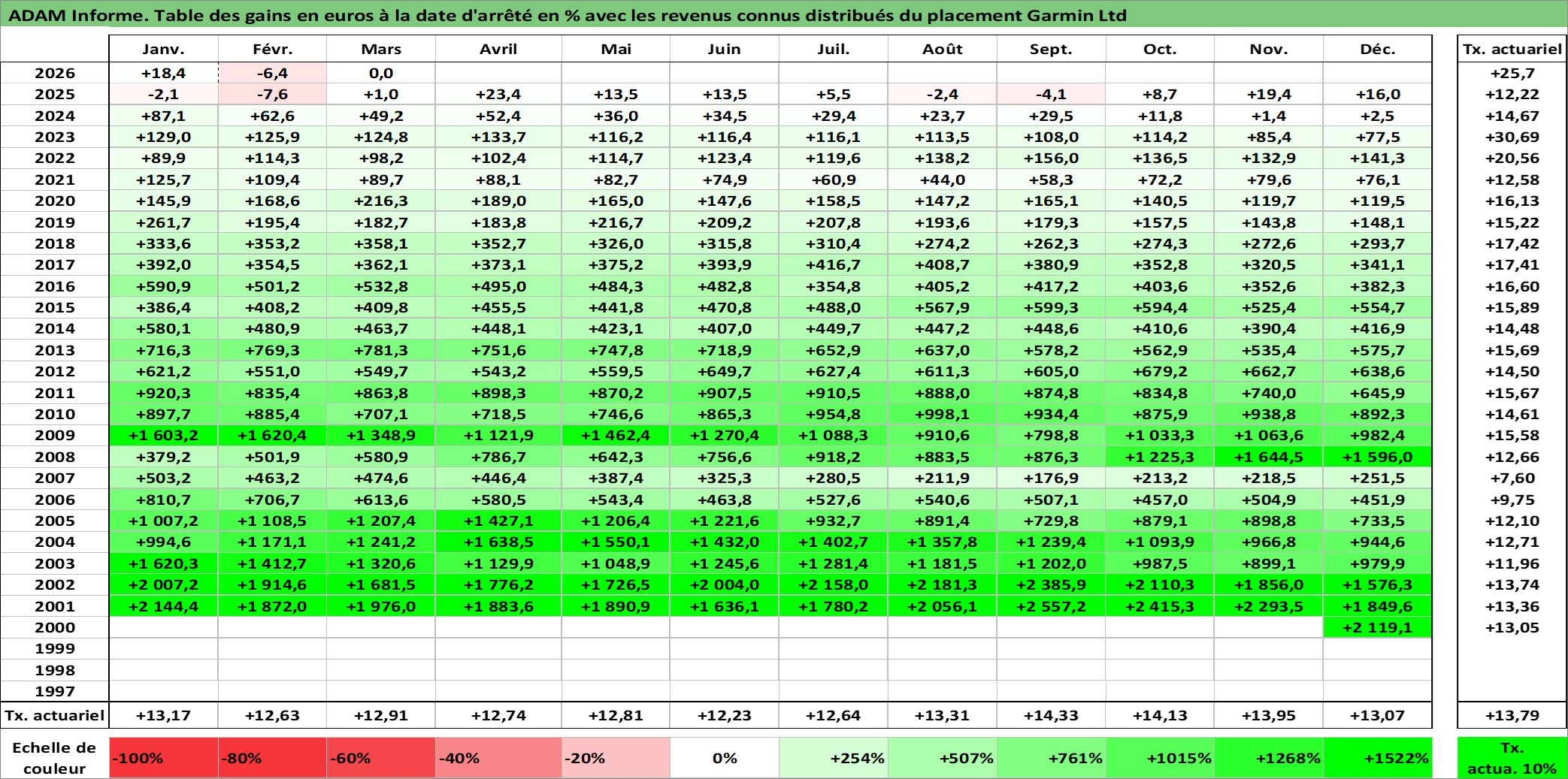
Task: Select the cell with value +1 007,2
Action: click(x=164, y=521)
